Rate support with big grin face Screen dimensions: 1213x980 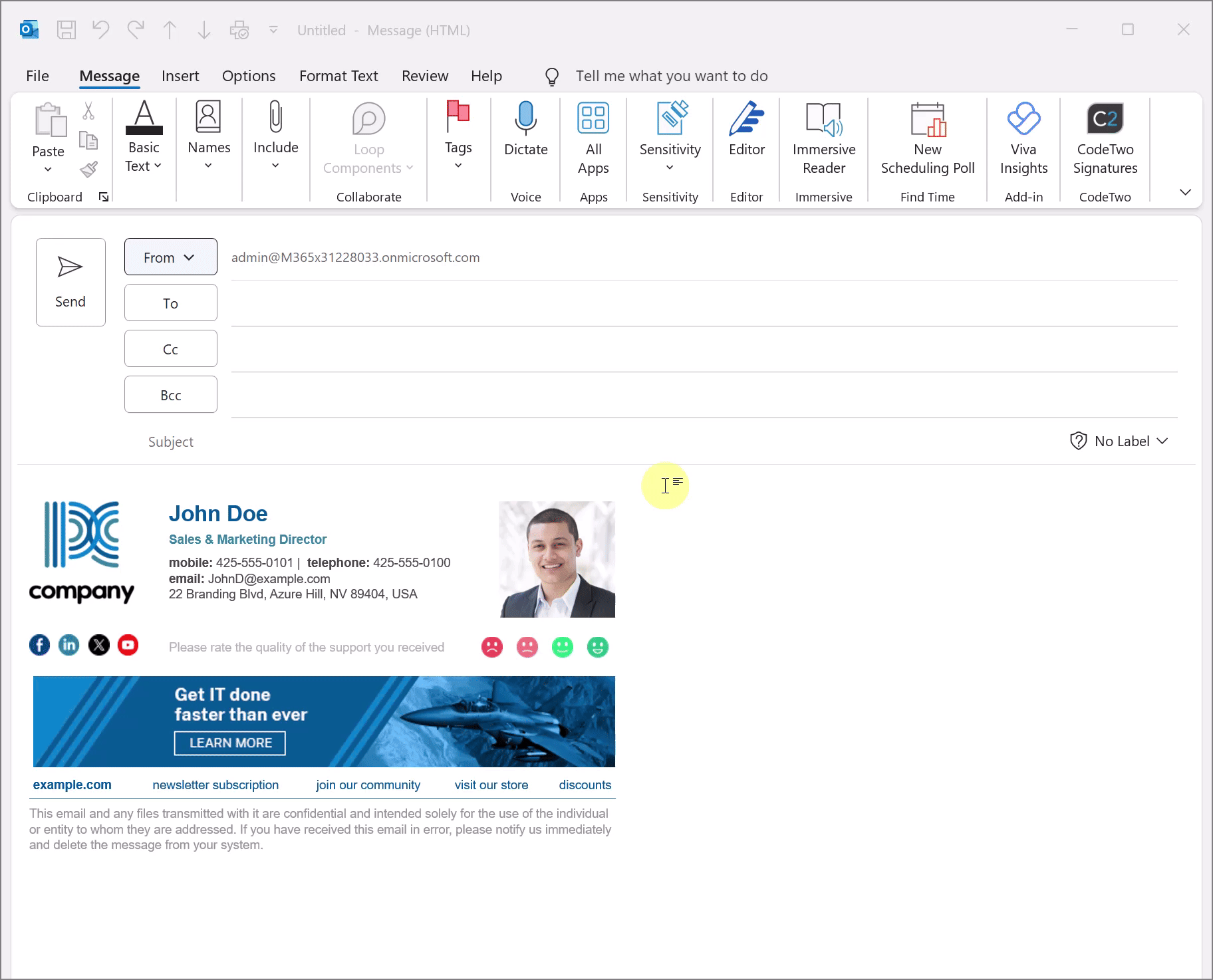pyautogui.click(x=598, y=647)
